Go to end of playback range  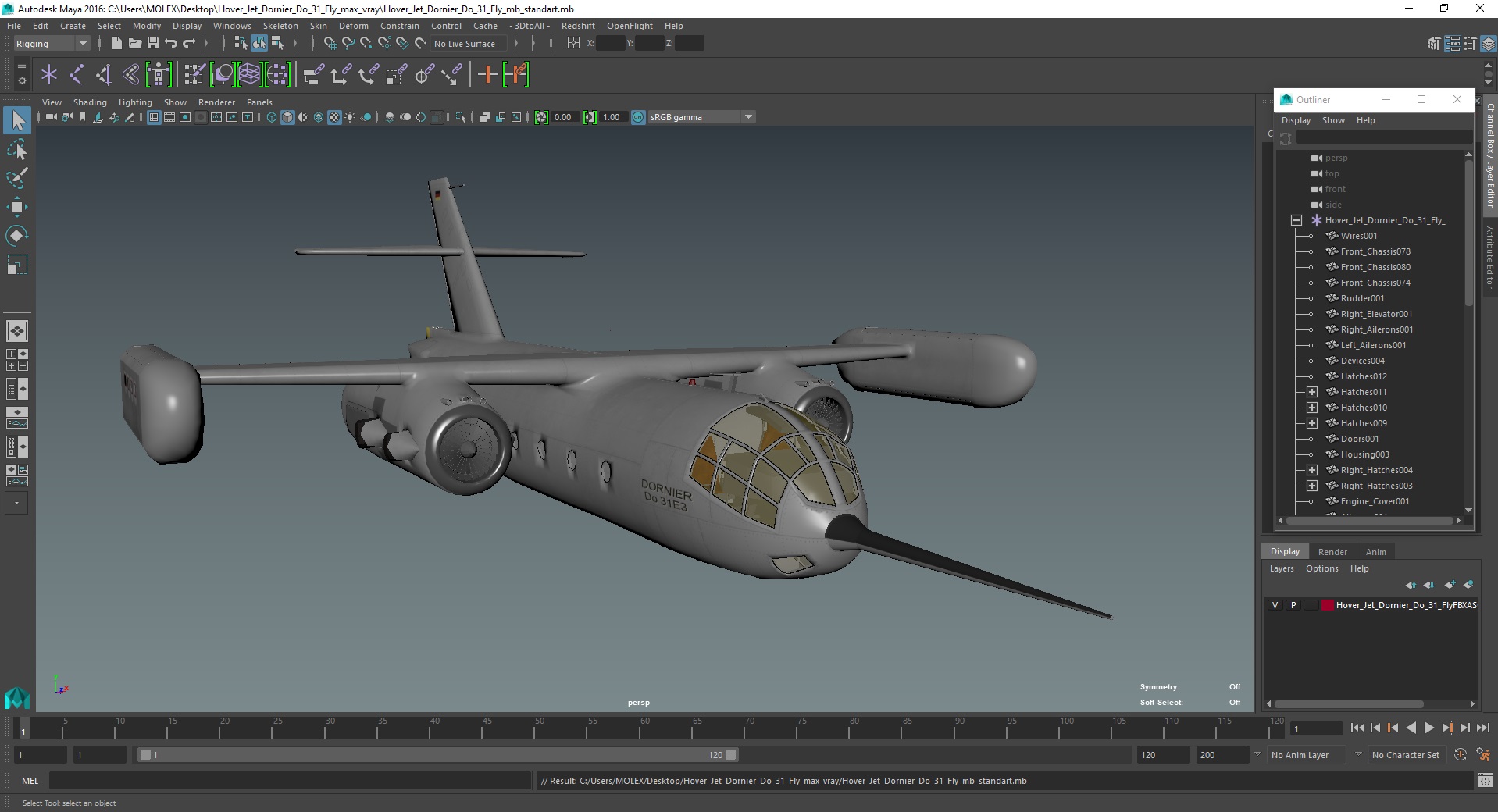1482,728
